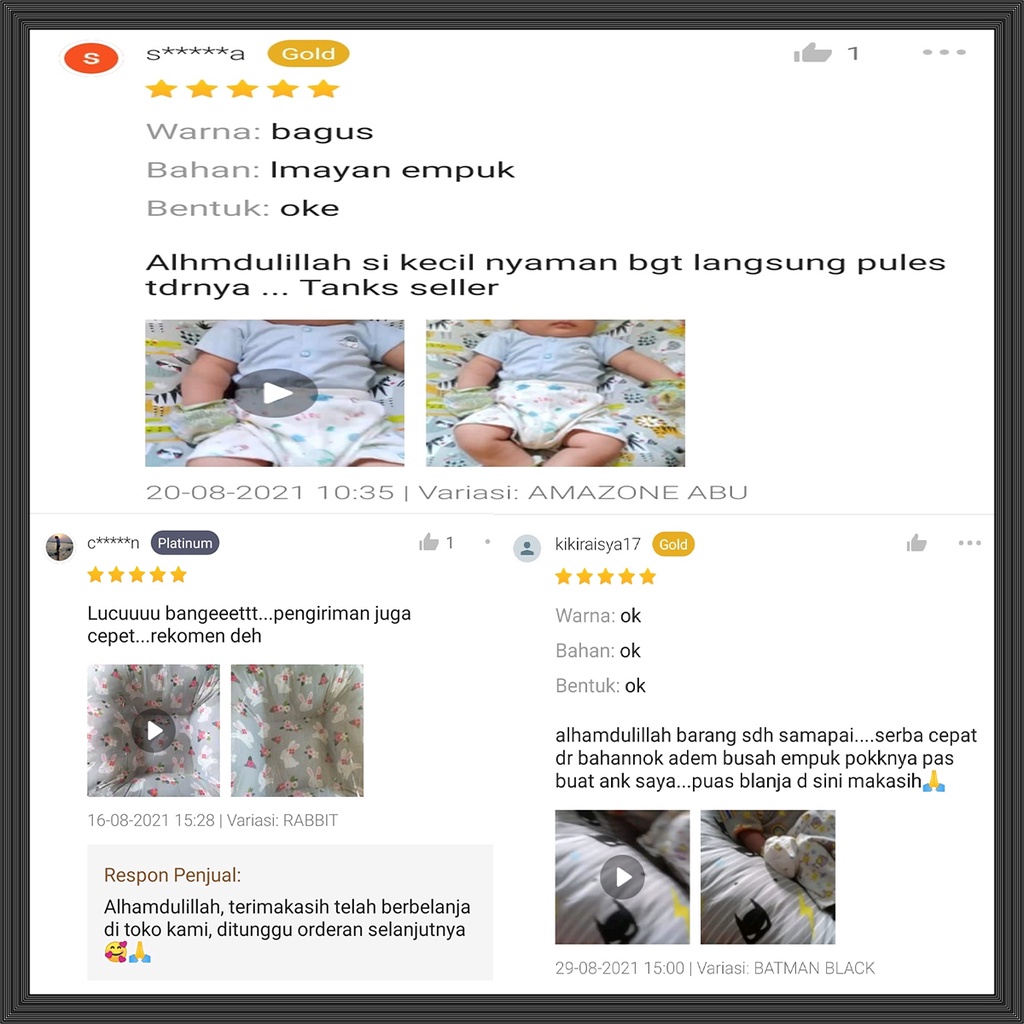
Task: Click the Respon Penjual seller reply box
Action: [x=290, y=912]
